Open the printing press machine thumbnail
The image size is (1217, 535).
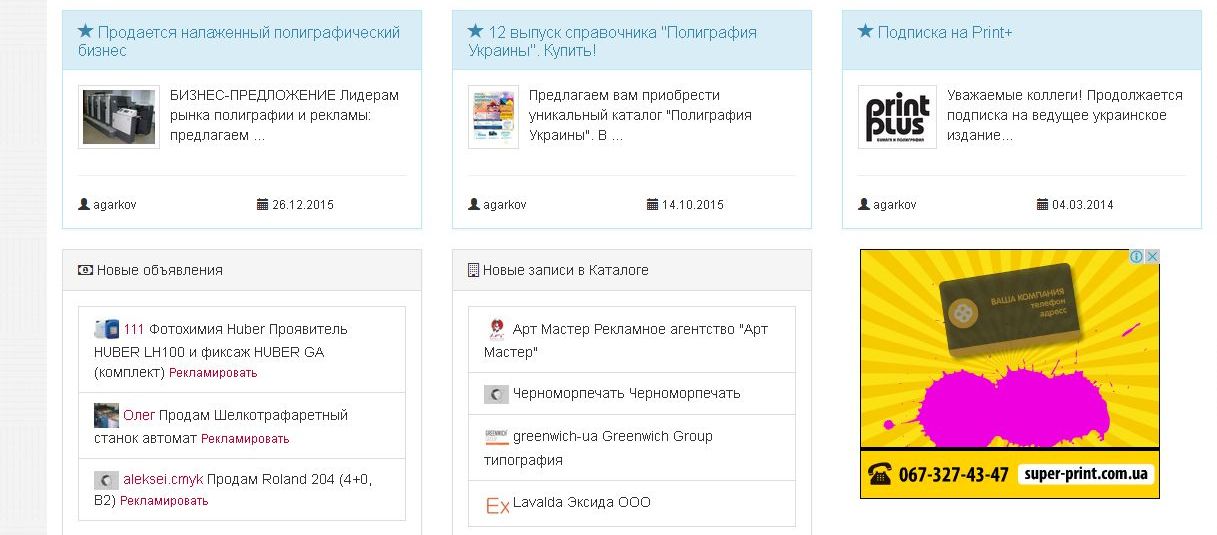118,117
